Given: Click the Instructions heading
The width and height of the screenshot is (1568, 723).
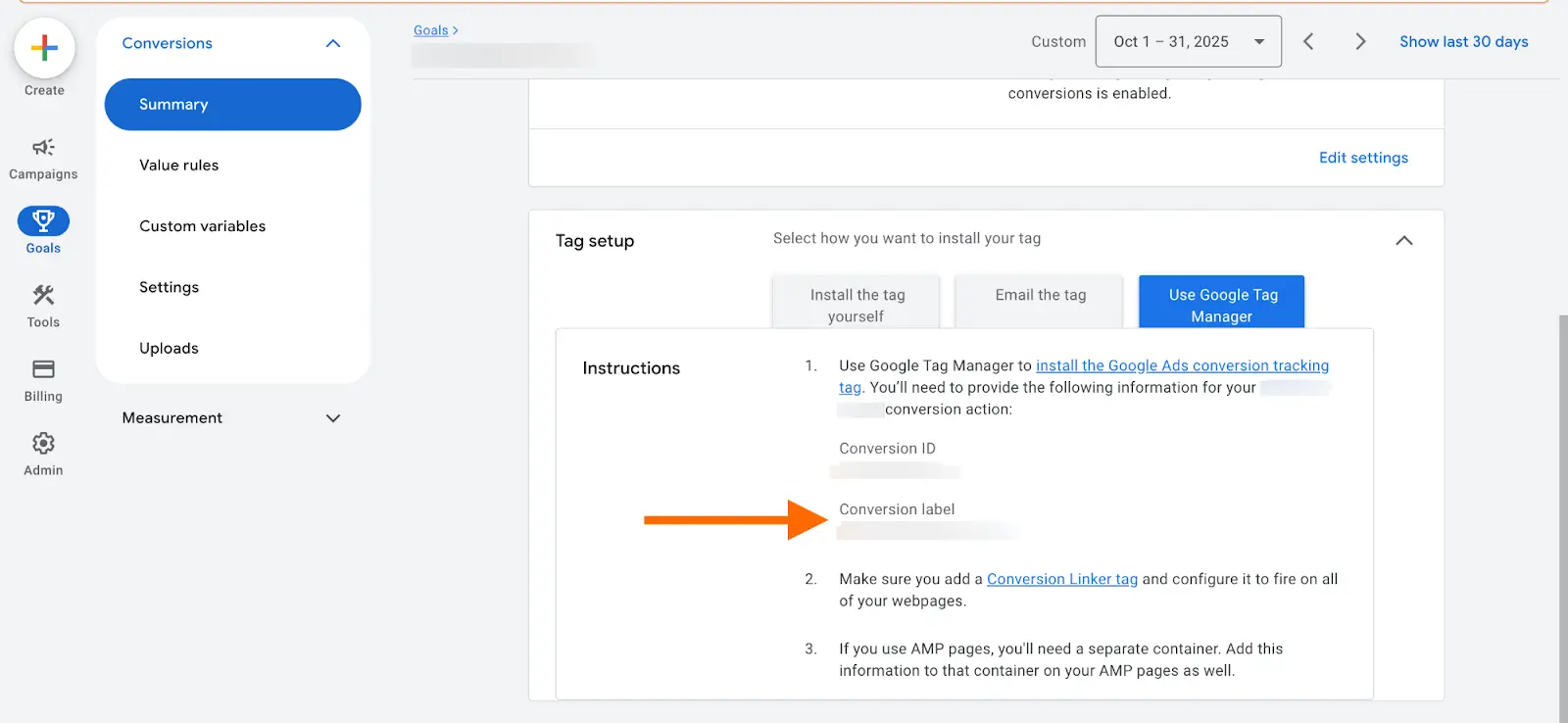Looking at the screenshot, I should point(631,368).
